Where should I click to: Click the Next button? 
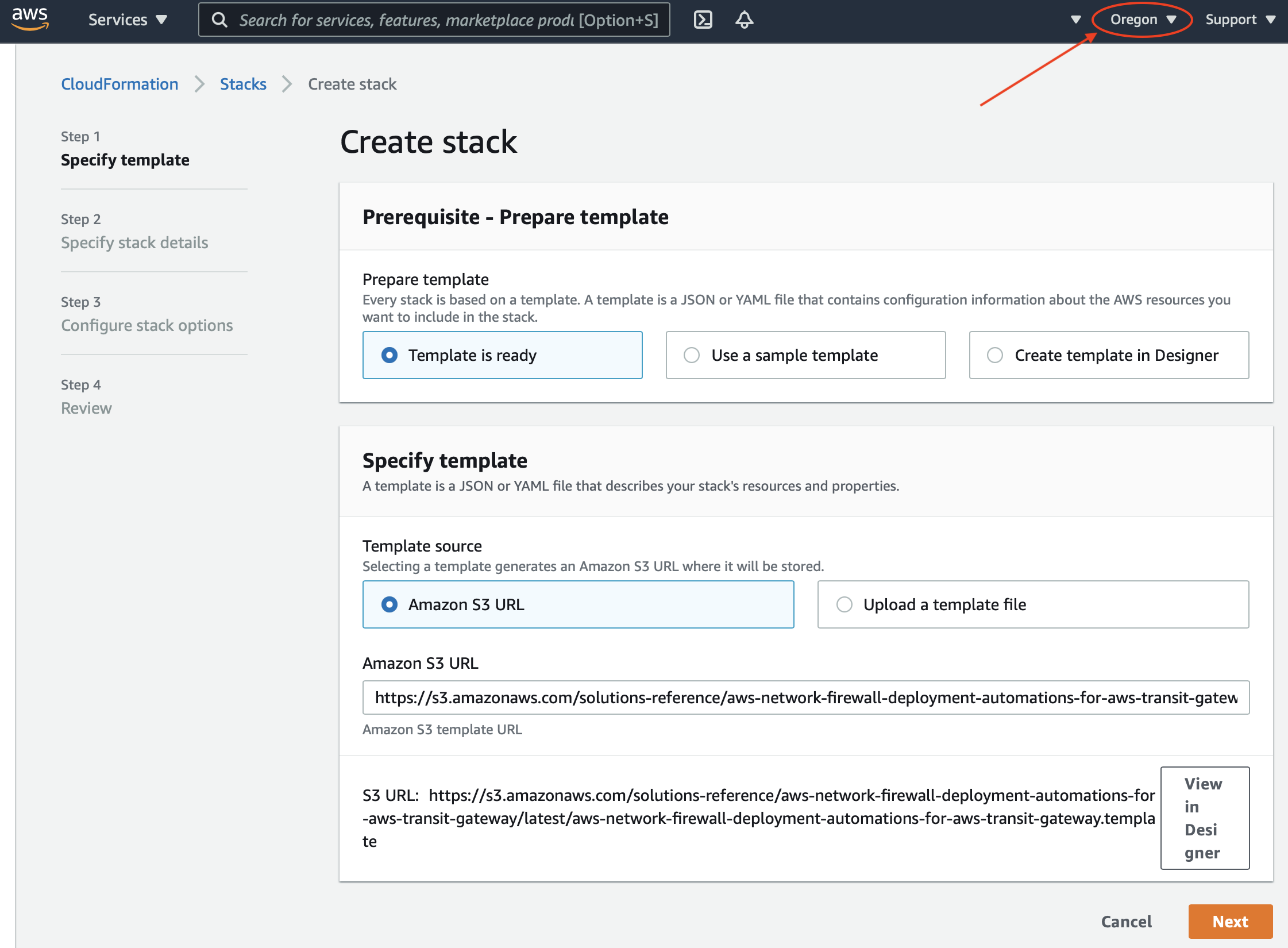1230,922
